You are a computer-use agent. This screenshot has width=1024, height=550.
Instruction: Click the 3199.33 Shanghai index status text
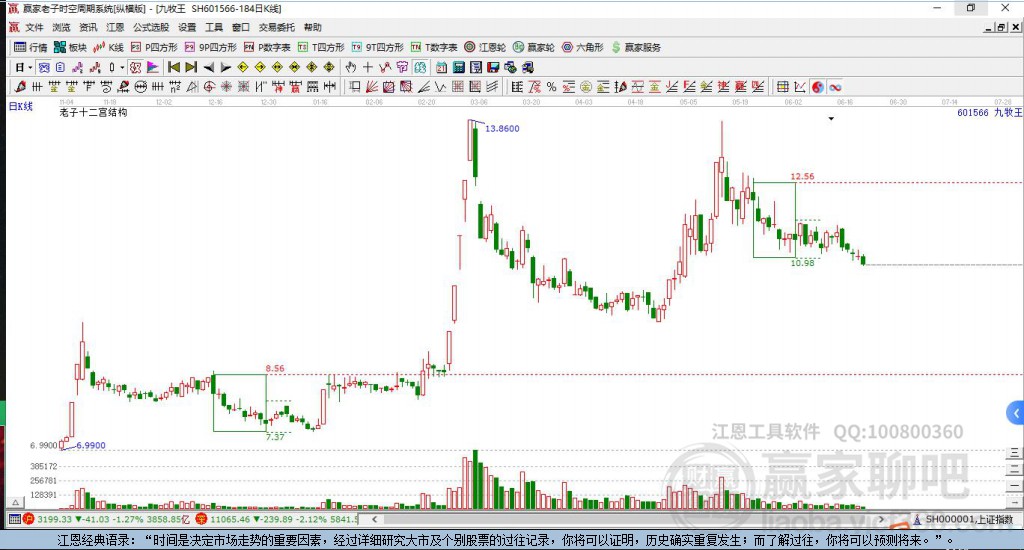pos(54,519)
